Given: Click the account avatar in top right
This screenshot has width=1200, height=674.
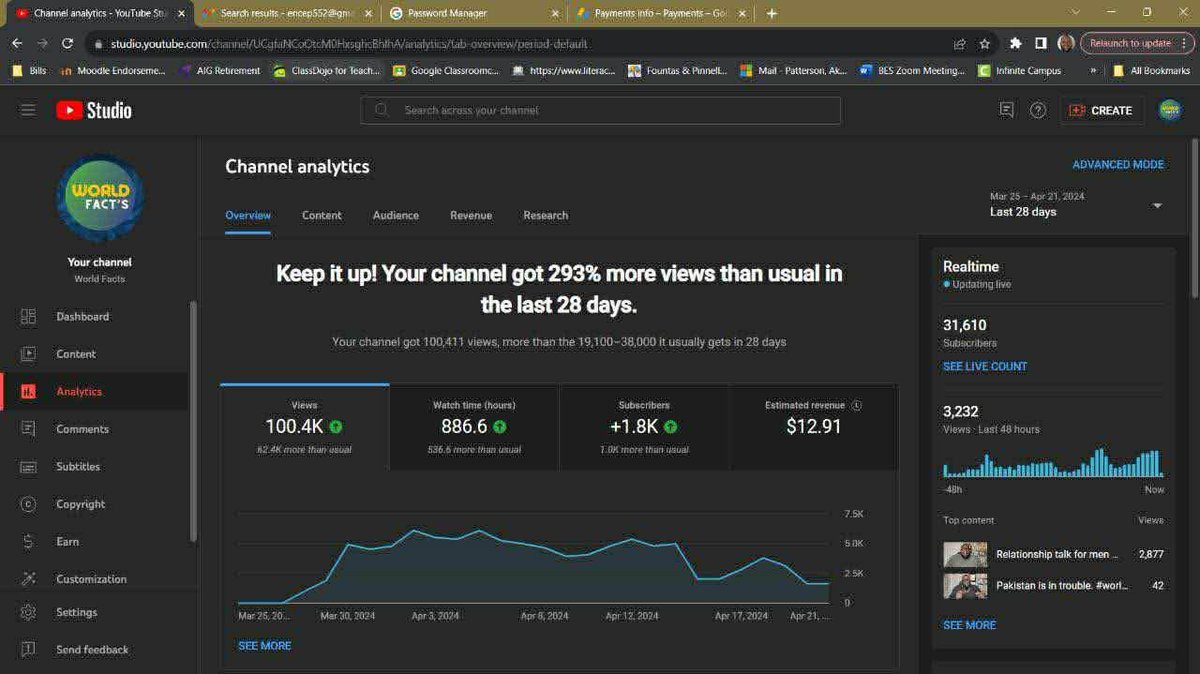Looking at the screenshot, I should coord(1169,110).
